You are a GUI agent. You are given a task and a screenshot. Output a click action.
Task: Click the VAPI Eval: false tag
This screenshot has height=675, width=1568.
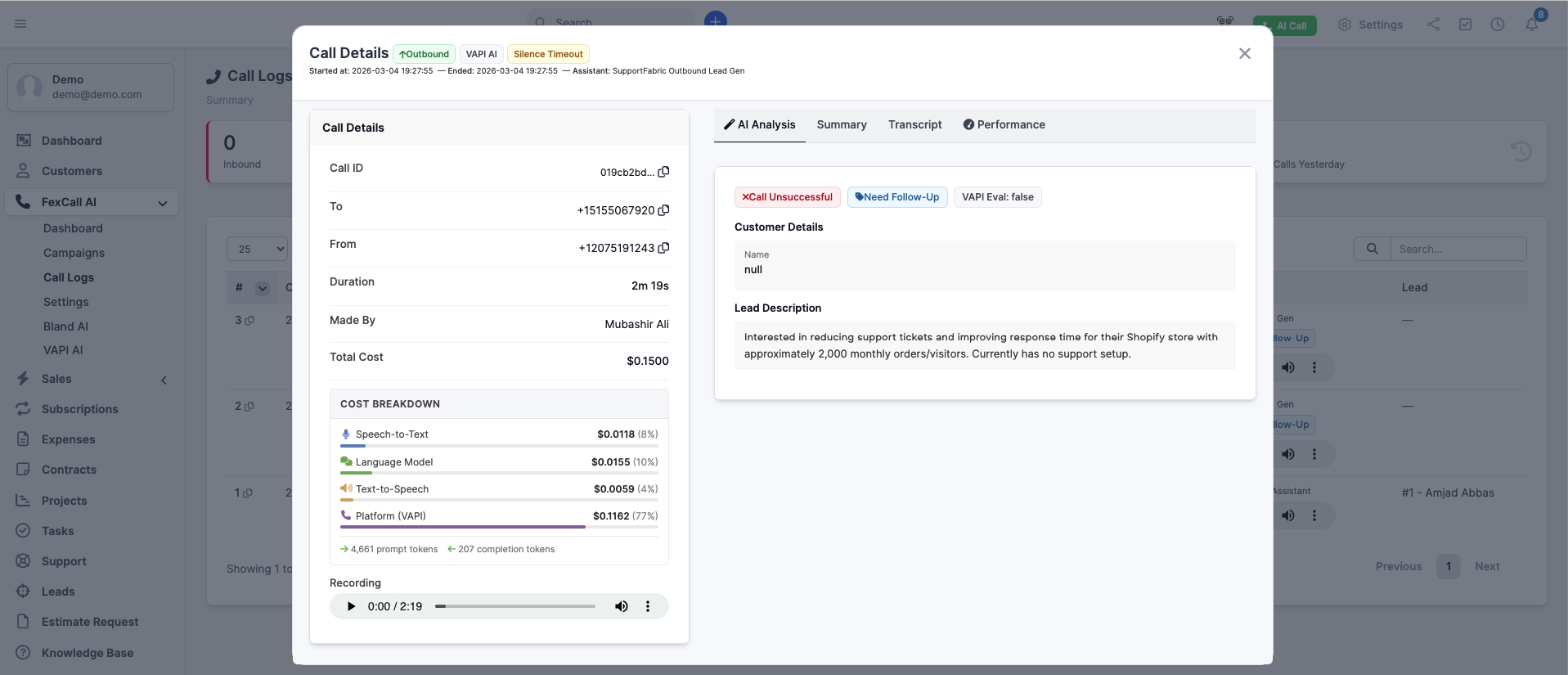998,197
